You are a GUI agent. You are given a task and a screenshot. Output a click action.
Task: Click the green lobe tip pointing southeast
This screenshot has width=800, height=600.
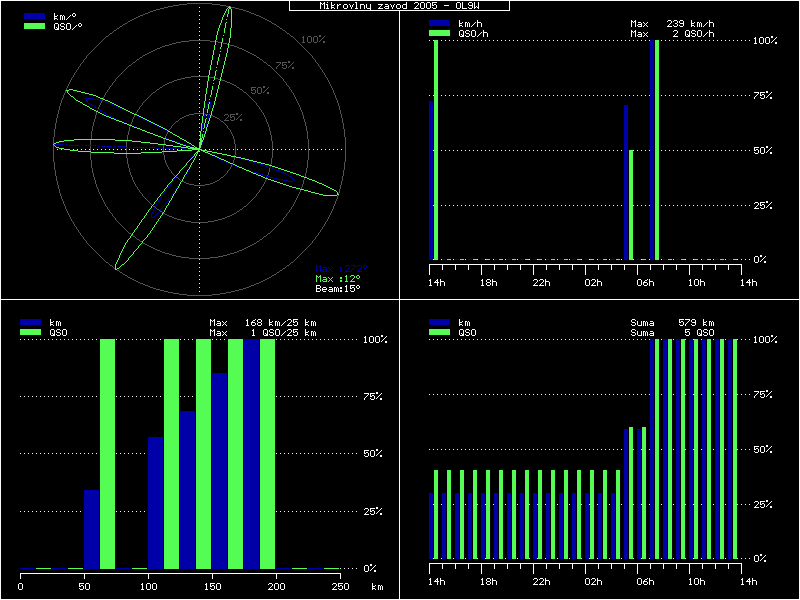pyautogui.click(x=337, y=193)
